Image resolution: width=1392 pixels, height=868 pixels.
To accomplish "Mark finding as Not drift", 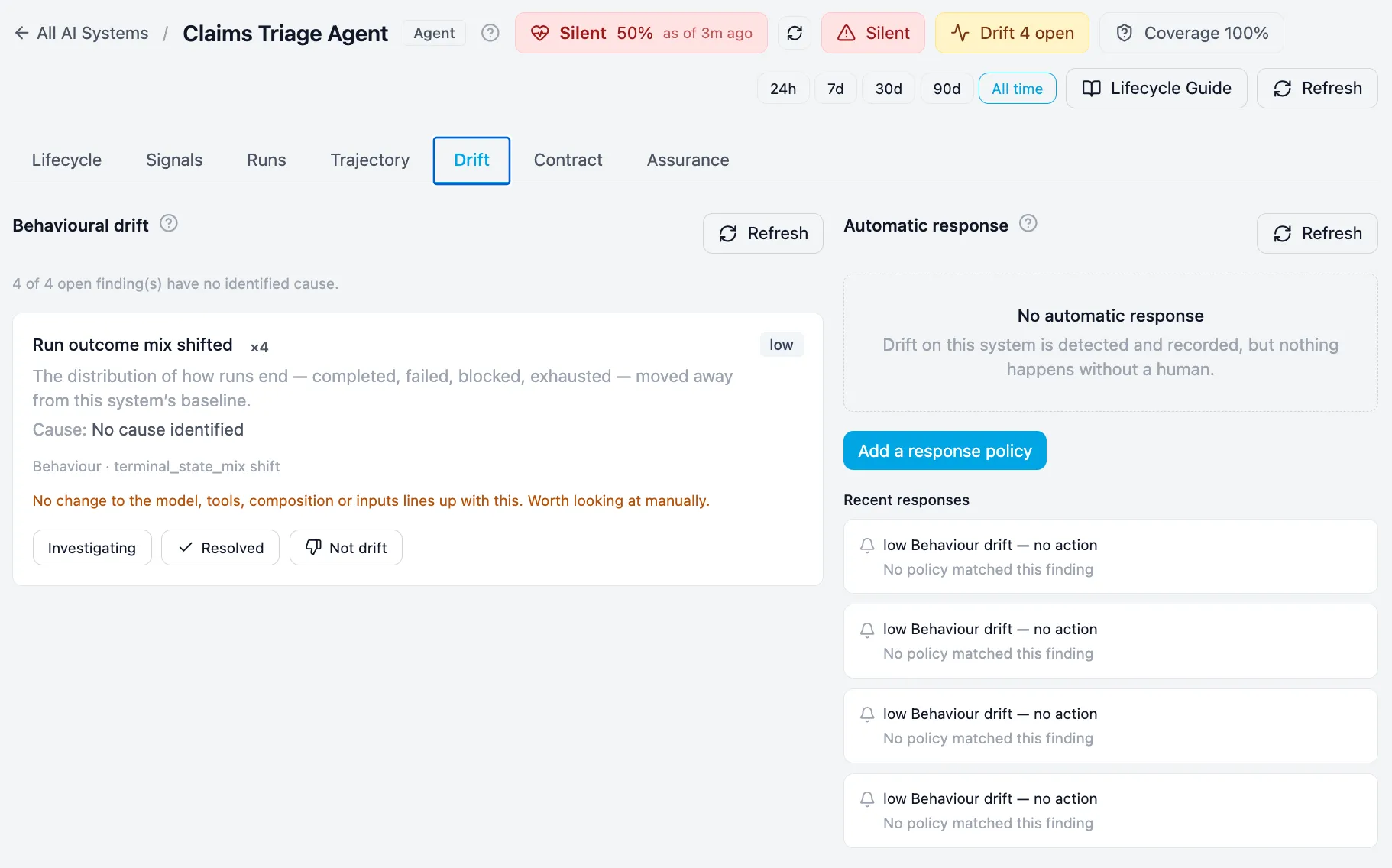I will coord(346,548).
